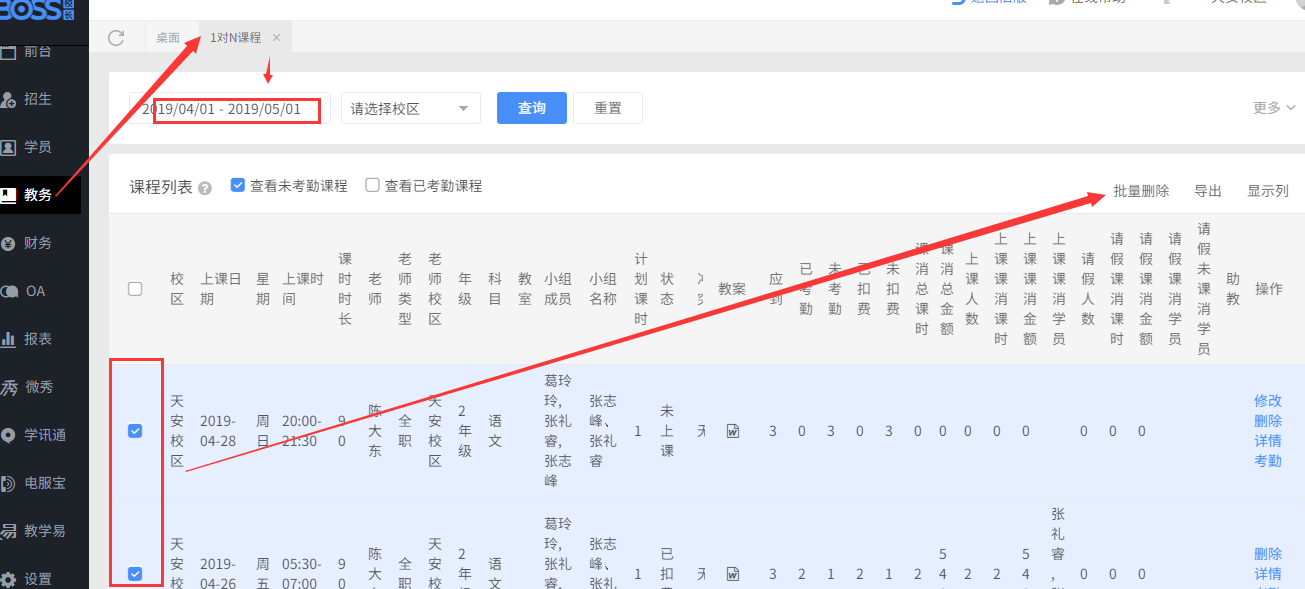
Task: Toggle the select-all header checkbox
Action: coord(135,289)
